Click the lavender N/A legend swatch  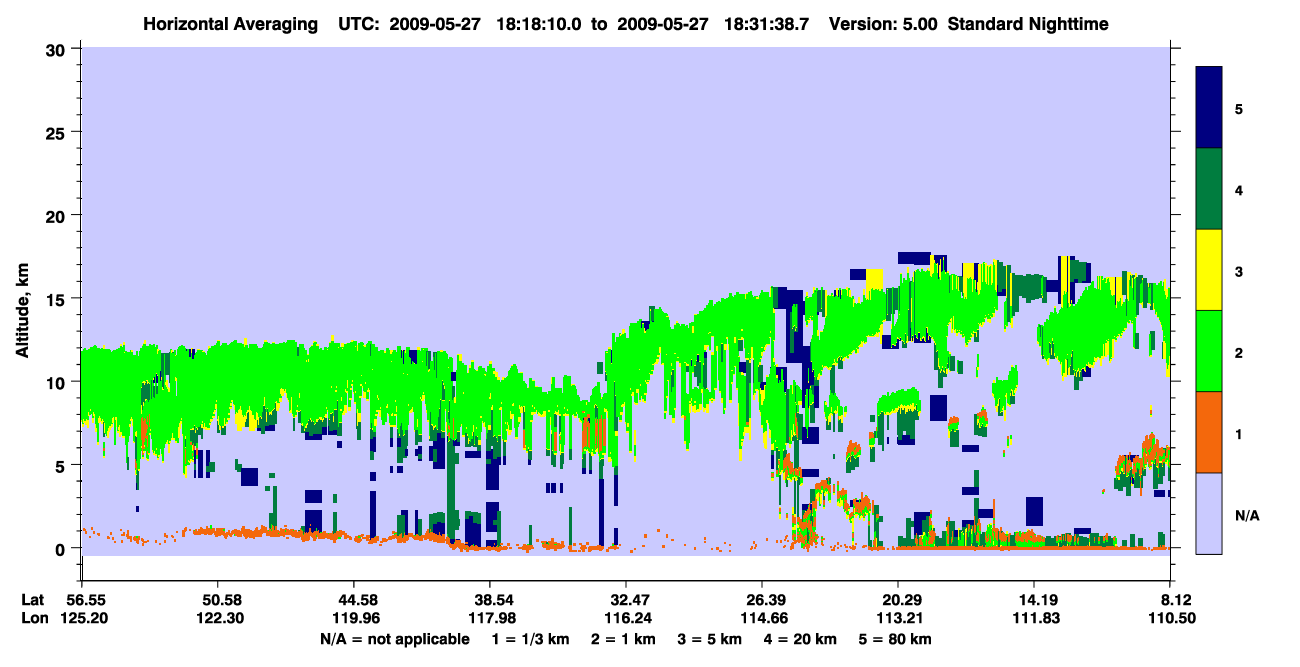[x=1209, y=512]
